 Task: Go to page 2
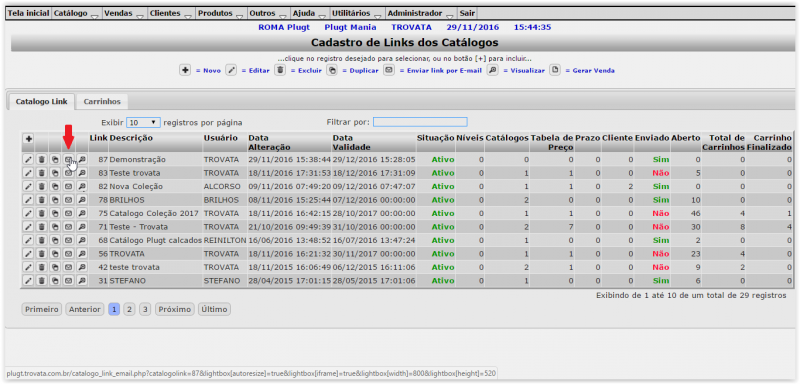(130, 309)
